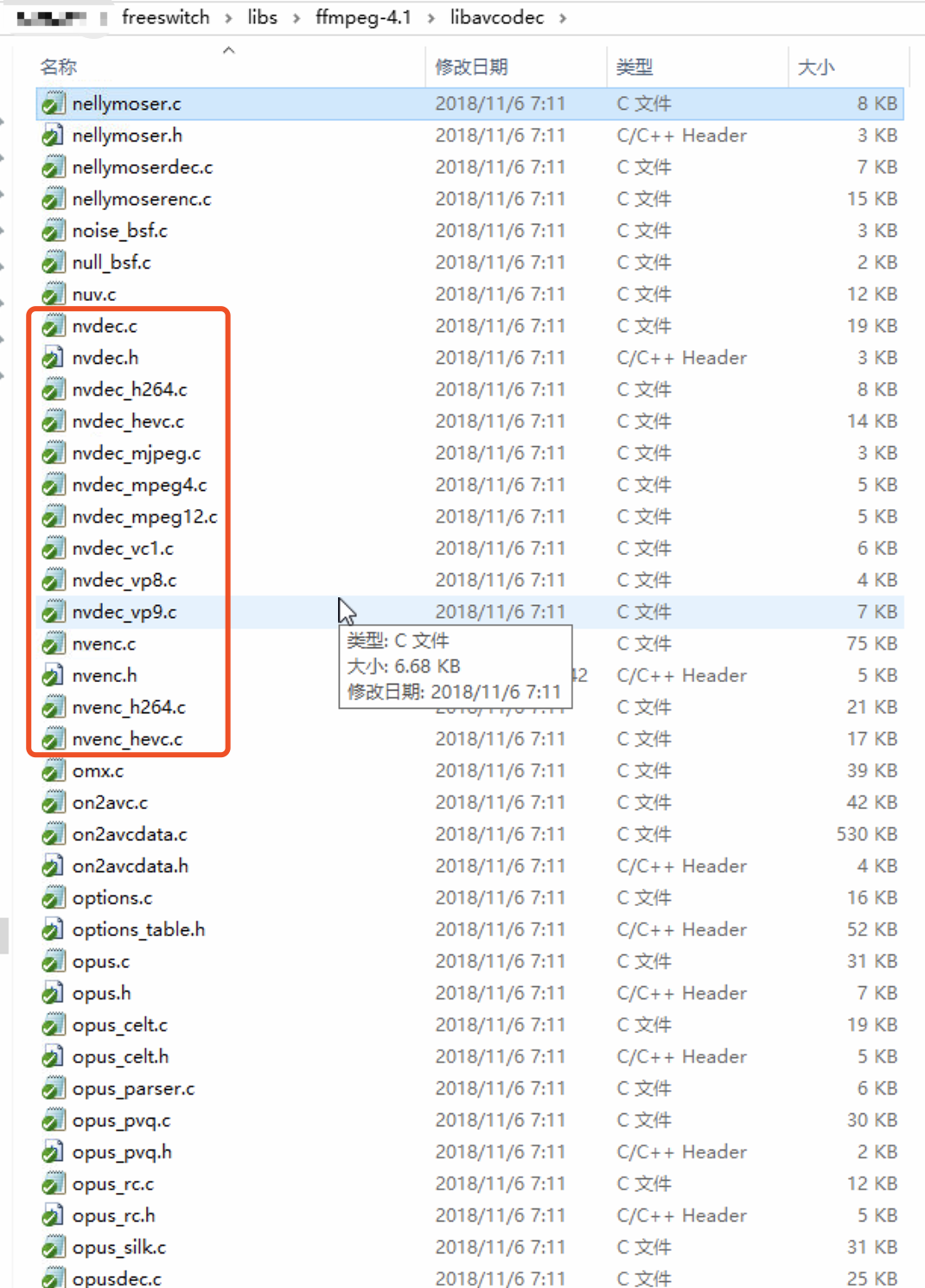Select the nuv.c file icon
The image size is (925, 1288).
52,294
